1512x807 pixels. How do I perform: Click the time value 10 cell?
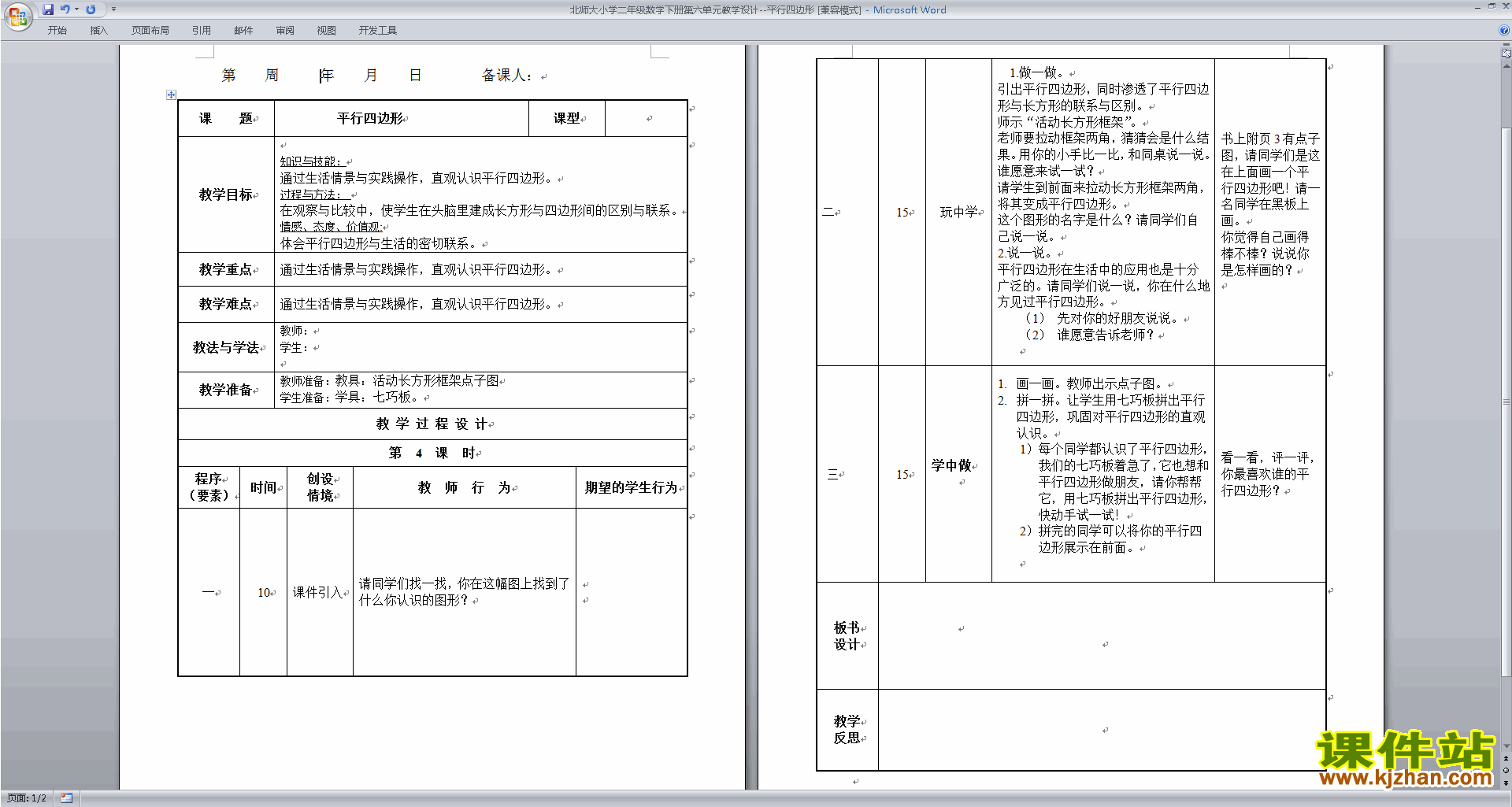pos(264,592)
